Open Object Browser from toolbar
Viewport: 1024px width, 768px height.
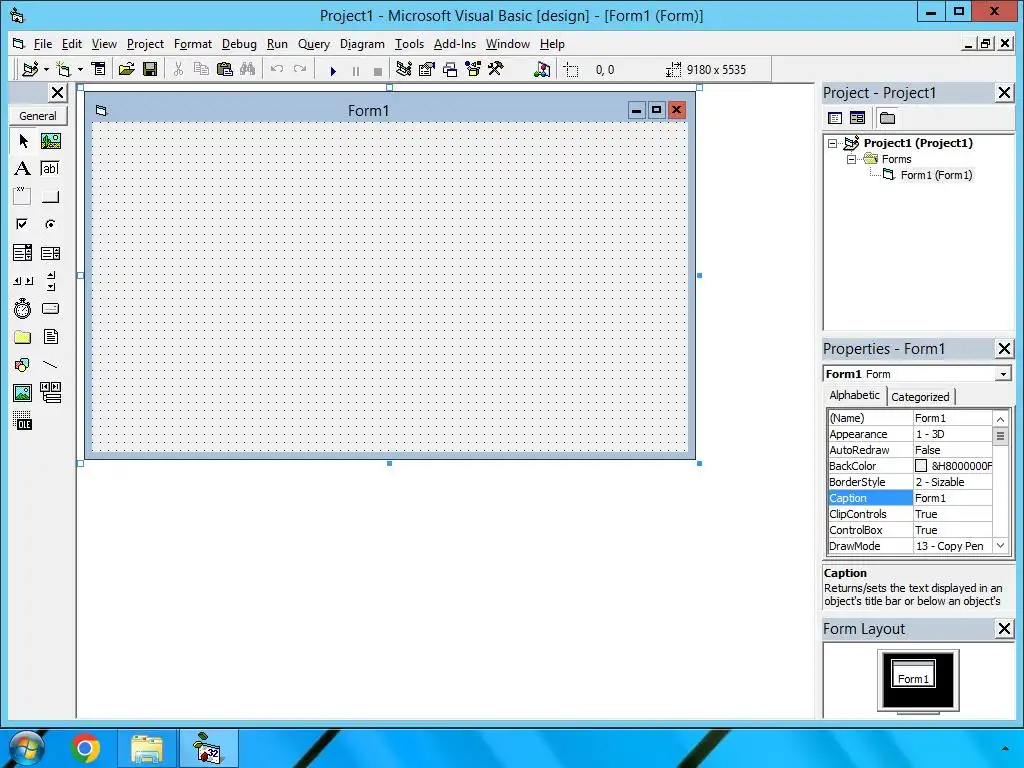click(473, 69)
